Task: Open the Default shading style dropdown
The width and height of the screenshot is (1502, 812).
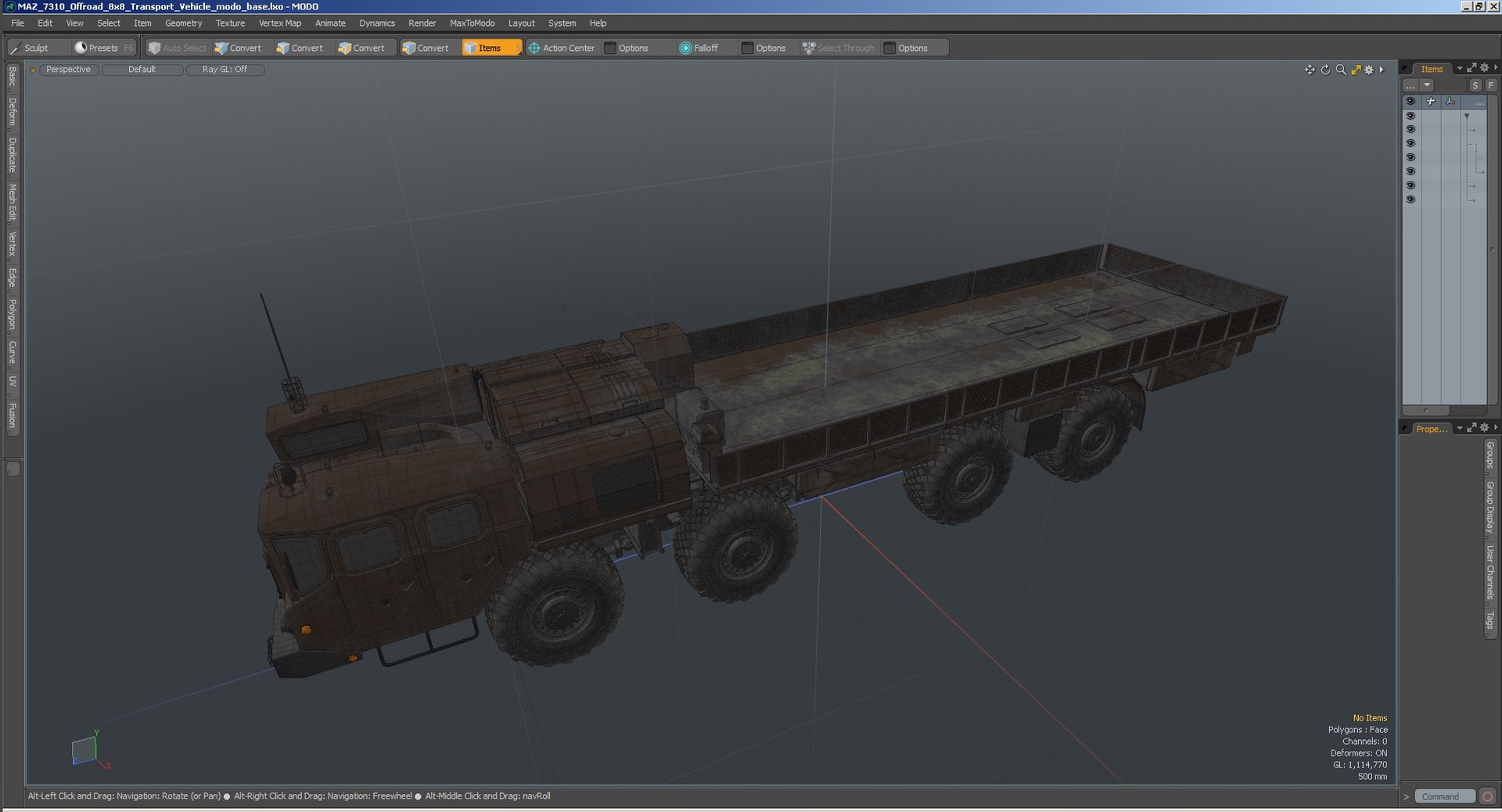Action: click(x=142, y=70)
